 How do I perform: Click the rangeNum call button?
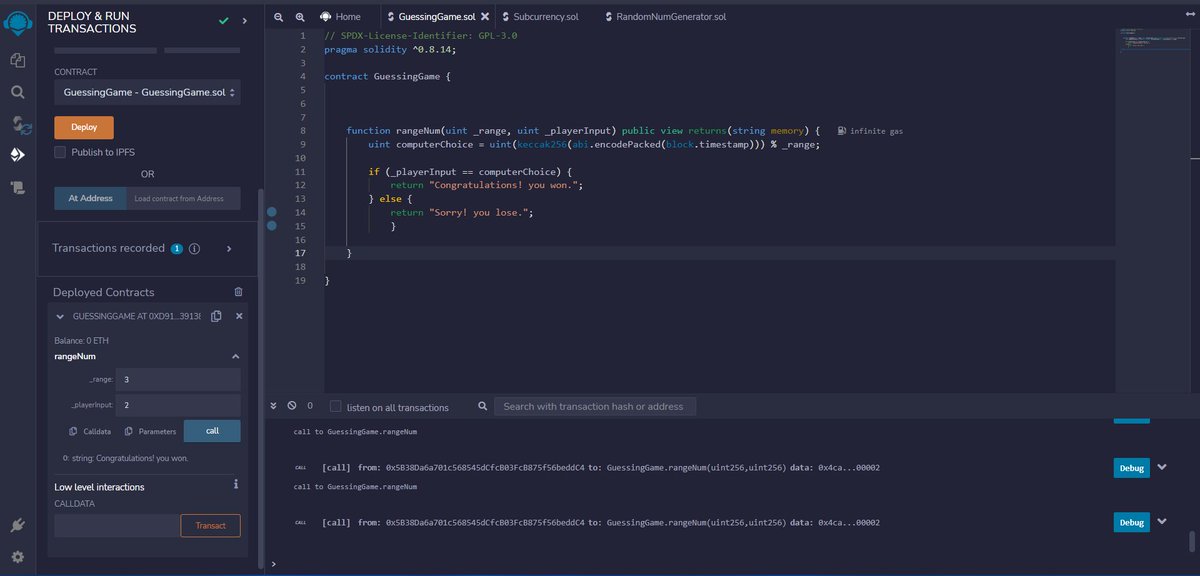(212, 431)
